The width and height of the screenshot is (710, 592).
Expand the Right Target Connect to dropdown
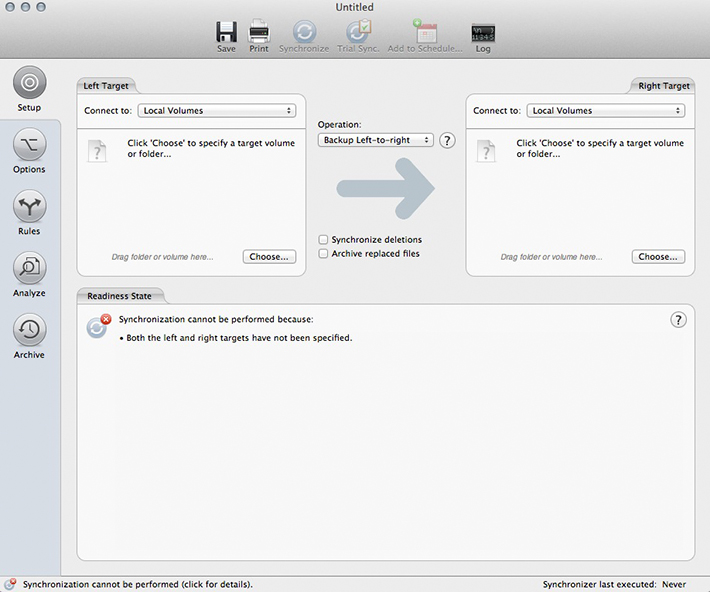(607, 111)
